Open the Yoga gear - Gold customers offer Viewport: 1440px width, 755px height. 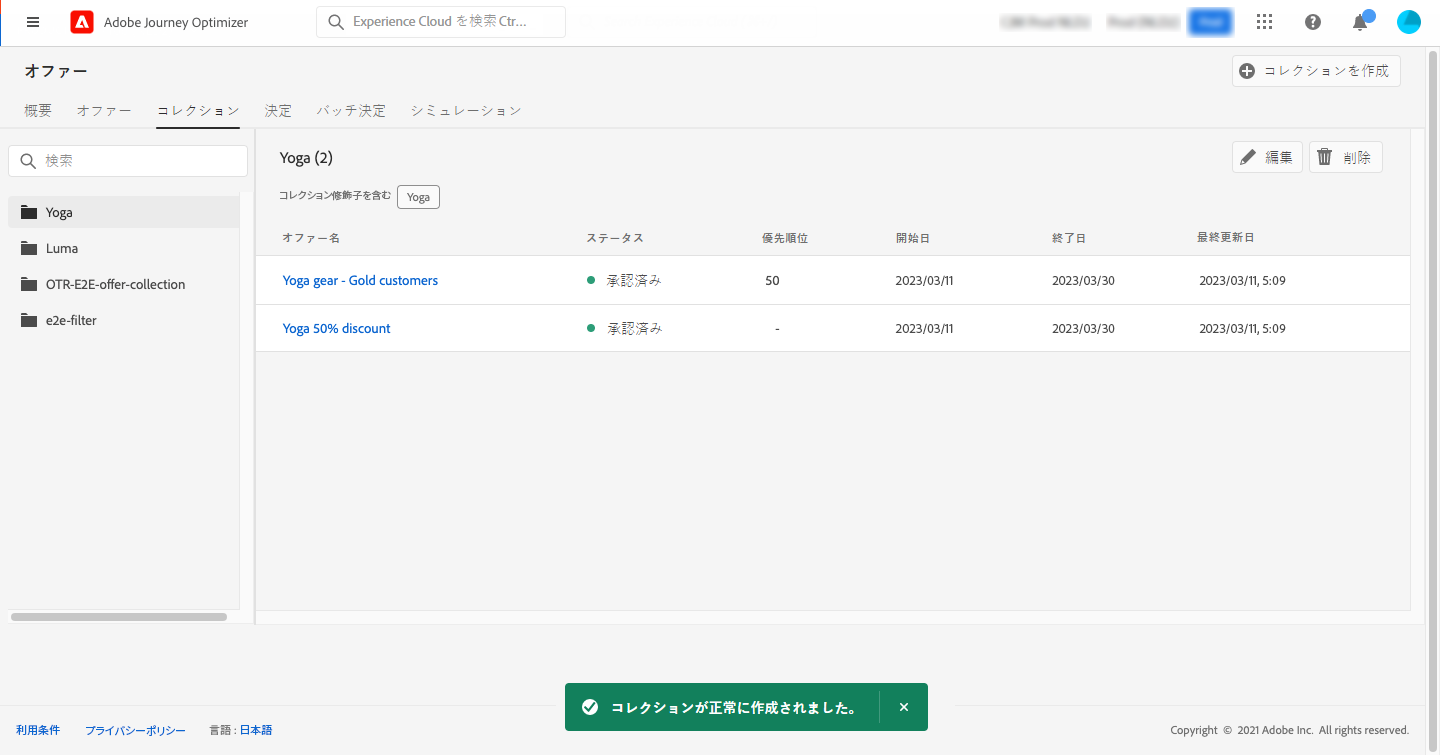[360, 281]
